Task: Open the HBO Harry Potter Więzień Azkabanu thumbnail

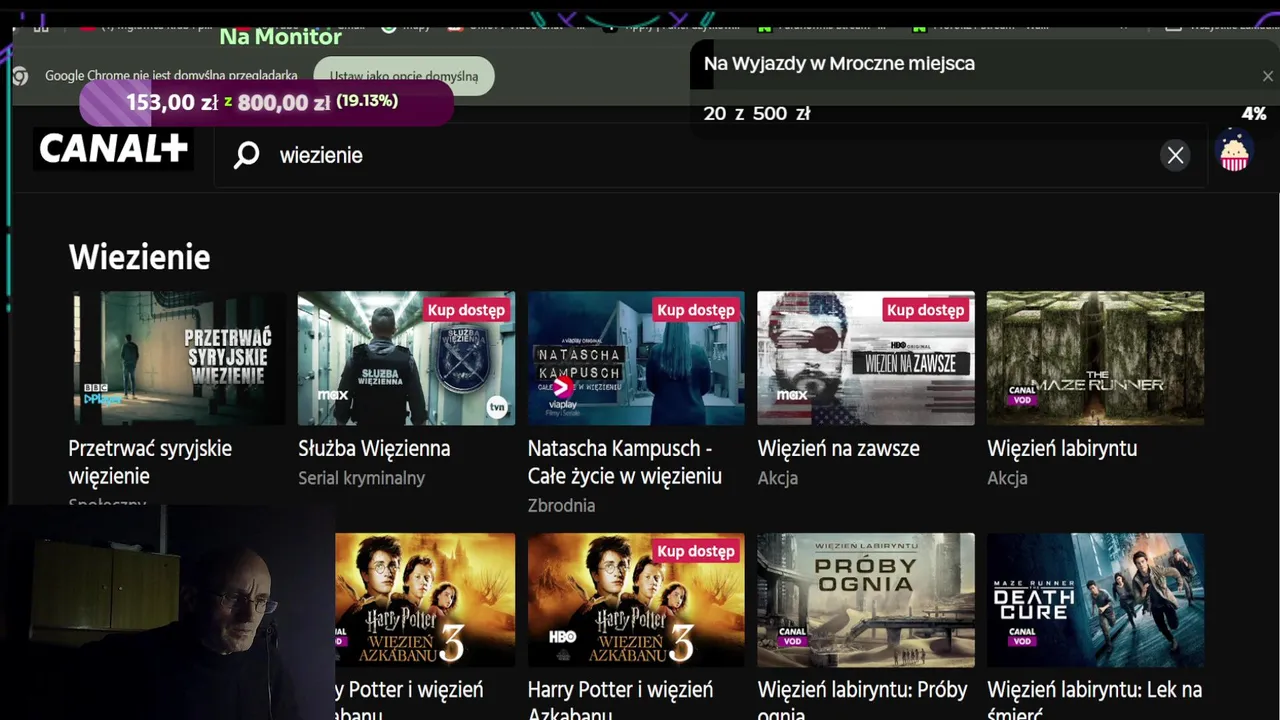Action: (636, 600)
